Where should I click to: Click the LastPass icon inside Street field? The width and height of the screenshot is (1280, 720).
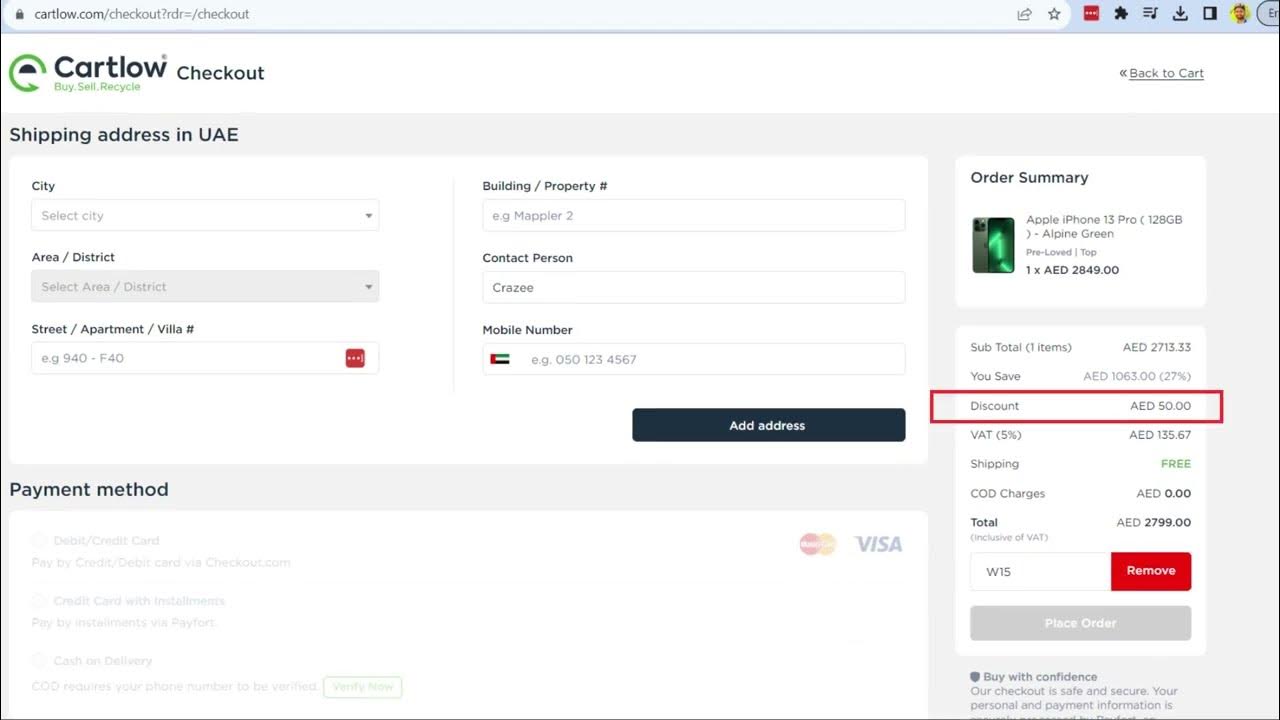355,358
